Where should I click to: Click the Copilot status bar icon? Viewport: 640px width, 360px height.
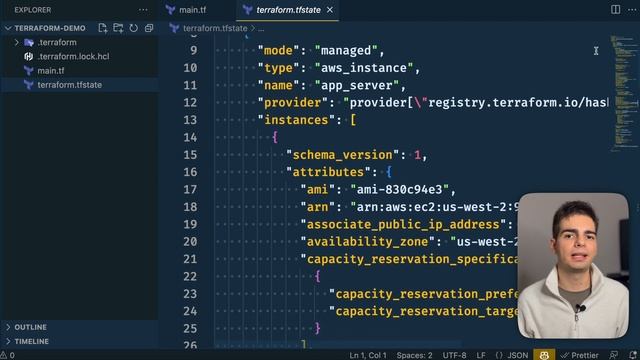pos(544,355)
